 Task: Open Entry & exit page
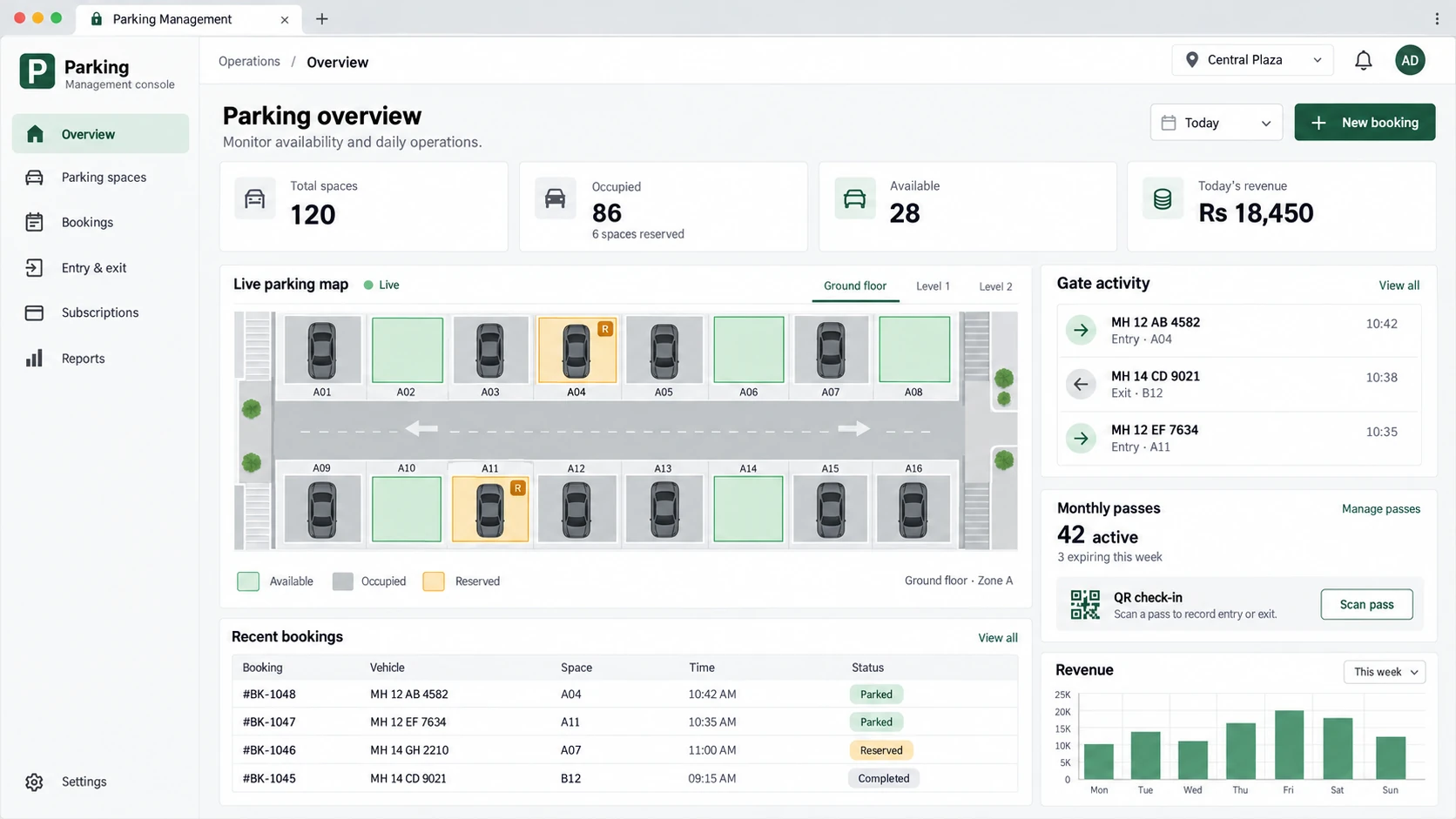click(x=100, y=268)
